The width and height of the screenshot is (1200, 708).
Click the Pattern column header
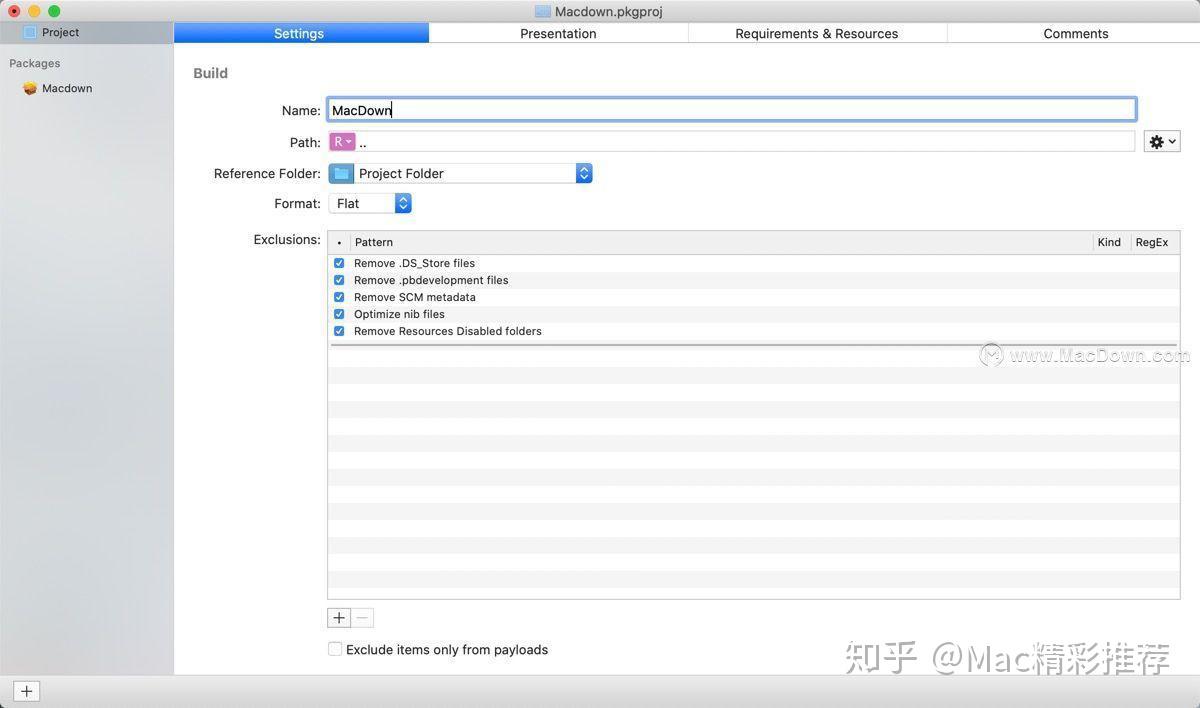point(373,242)
